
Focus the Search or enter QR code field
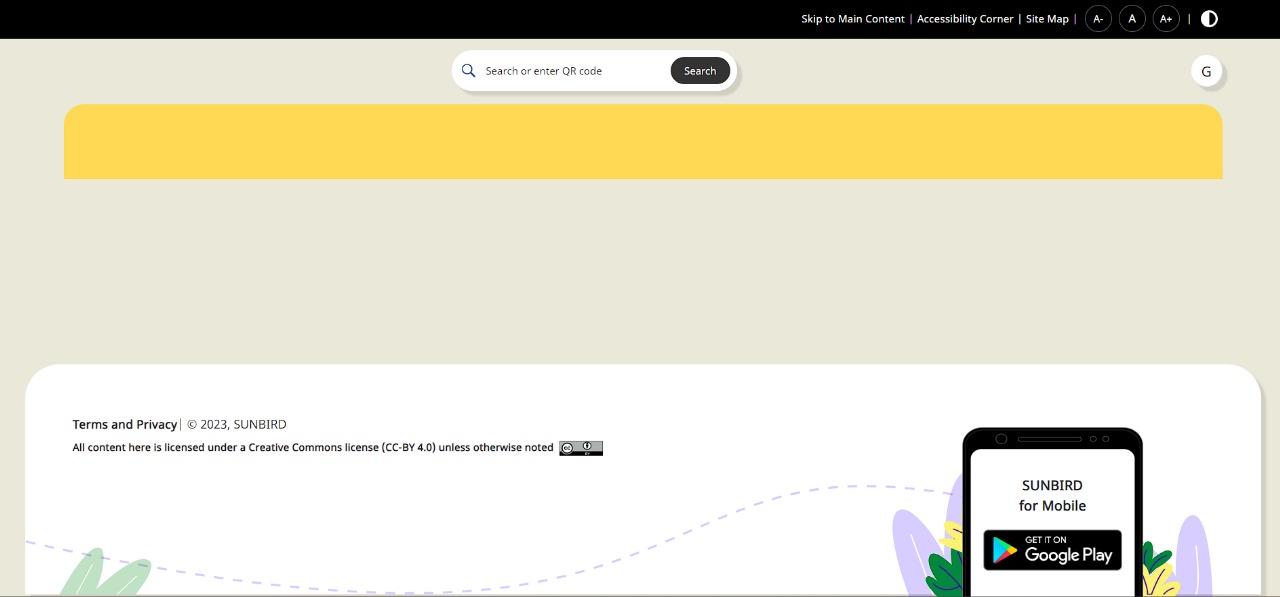coord(570,71)
